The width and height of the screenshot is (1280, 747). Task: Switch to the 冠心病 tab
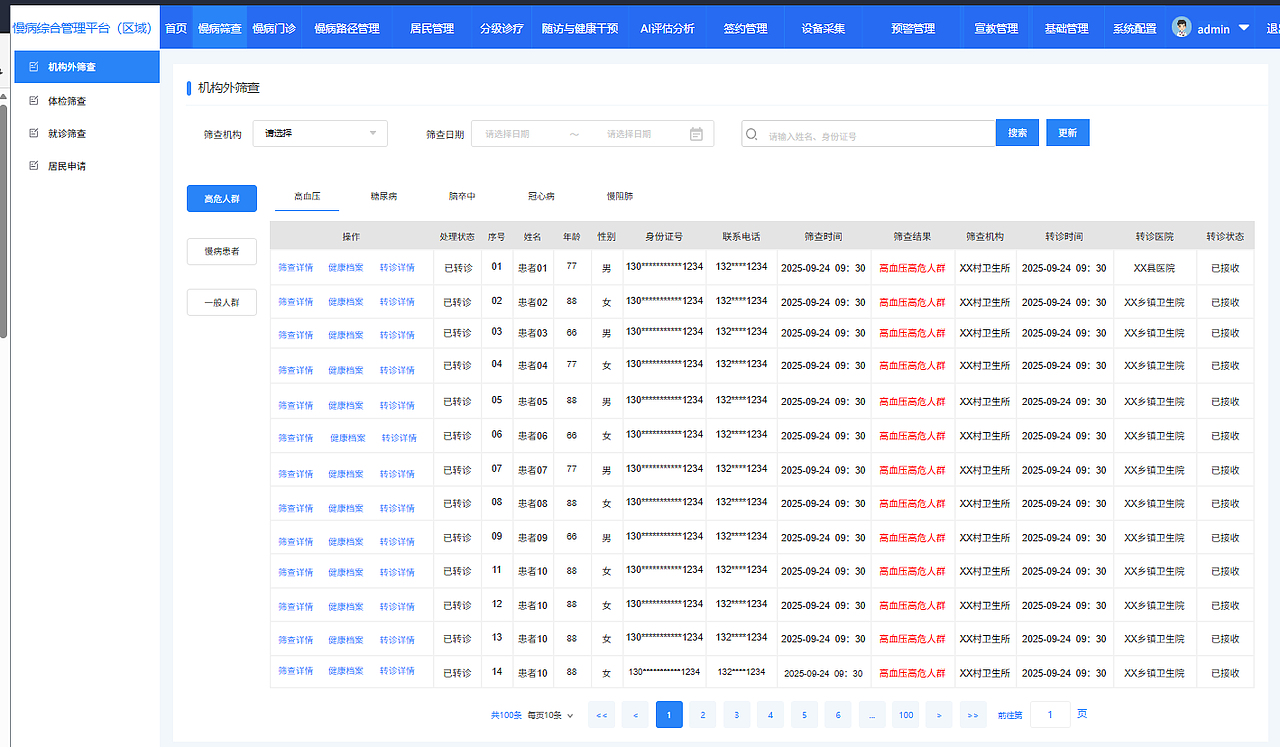click(x=541, y=197)
